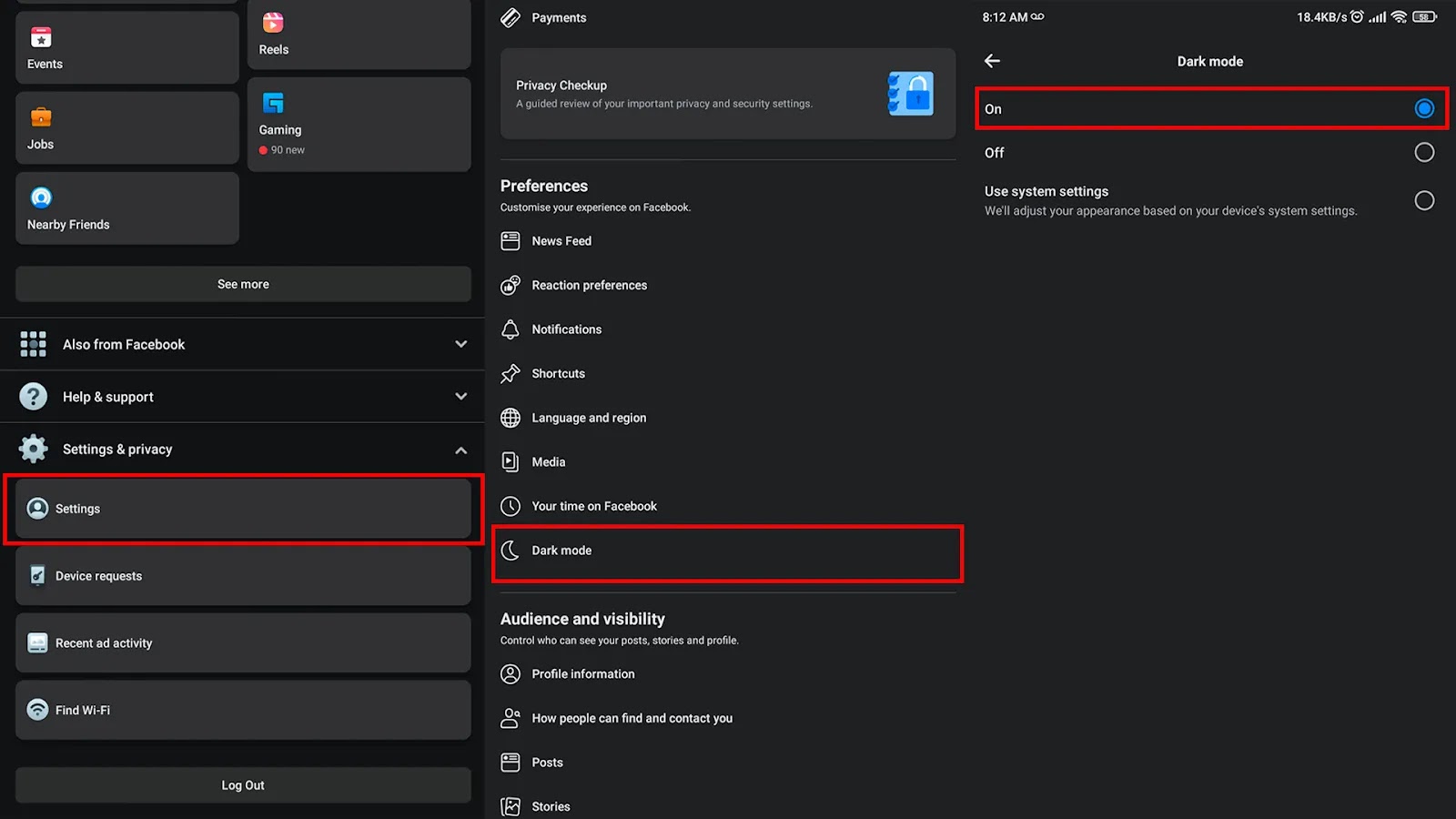Open the Settings menu item label
Image resolution: width=1456 pixels, height=819 pixels.
(x=77, y=509)
